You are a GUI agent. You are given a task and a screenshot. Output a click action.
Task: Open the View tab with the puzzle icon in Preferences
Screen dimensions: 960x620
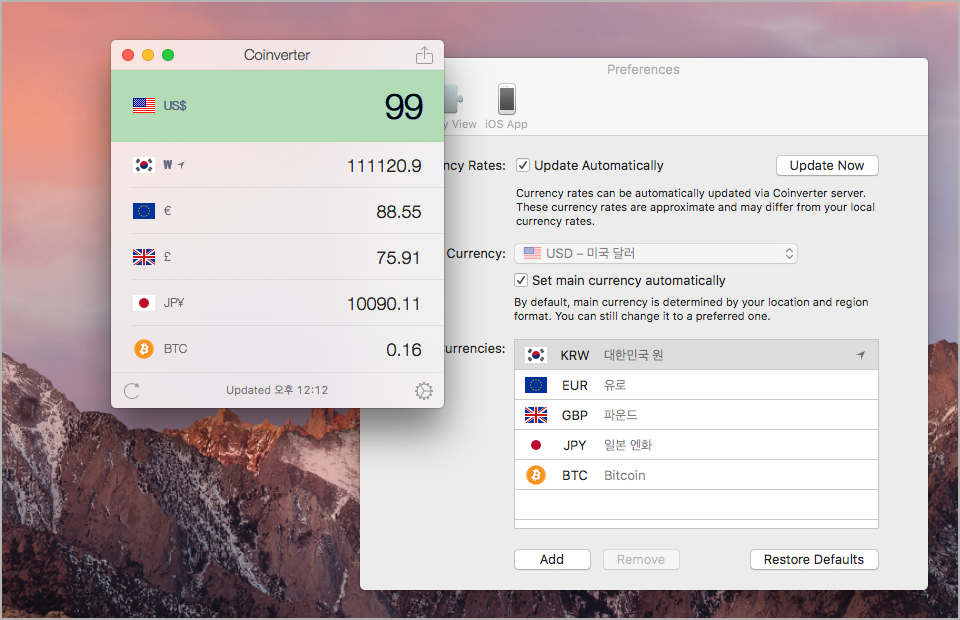[x=460, y=107]
